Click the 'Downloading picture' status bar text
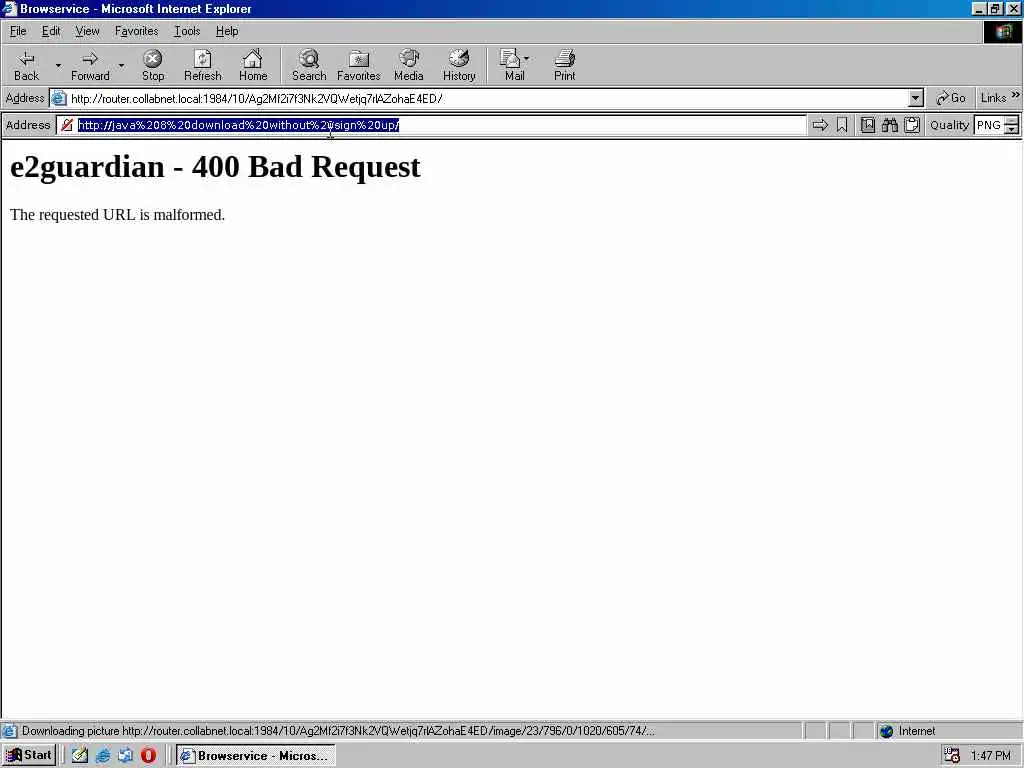The width and height of the screenshot is (1024, 768). pos(338,731)
